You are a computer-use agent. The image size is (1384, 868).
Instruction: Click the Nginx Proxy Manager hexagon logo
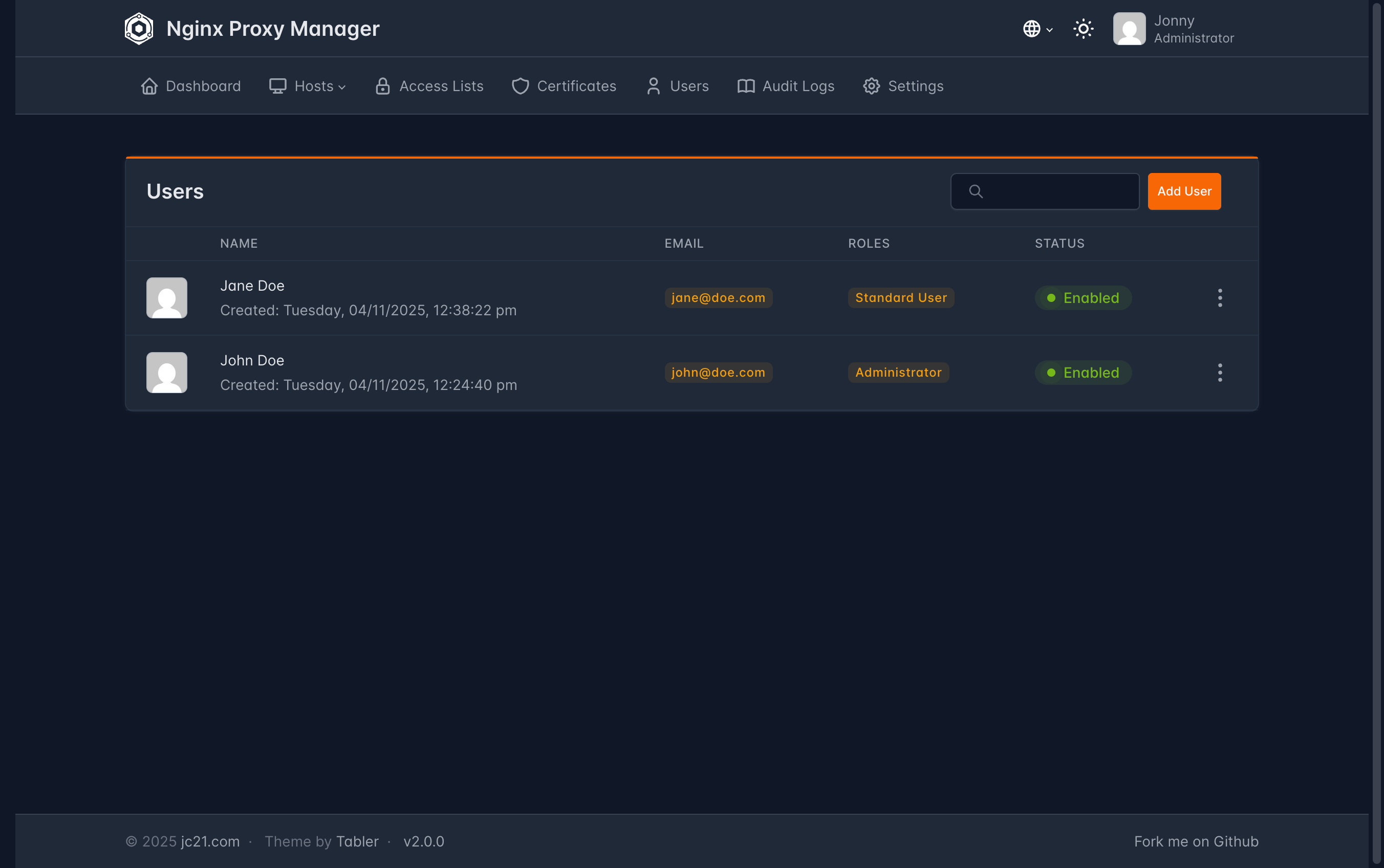(x=139, y=29)
